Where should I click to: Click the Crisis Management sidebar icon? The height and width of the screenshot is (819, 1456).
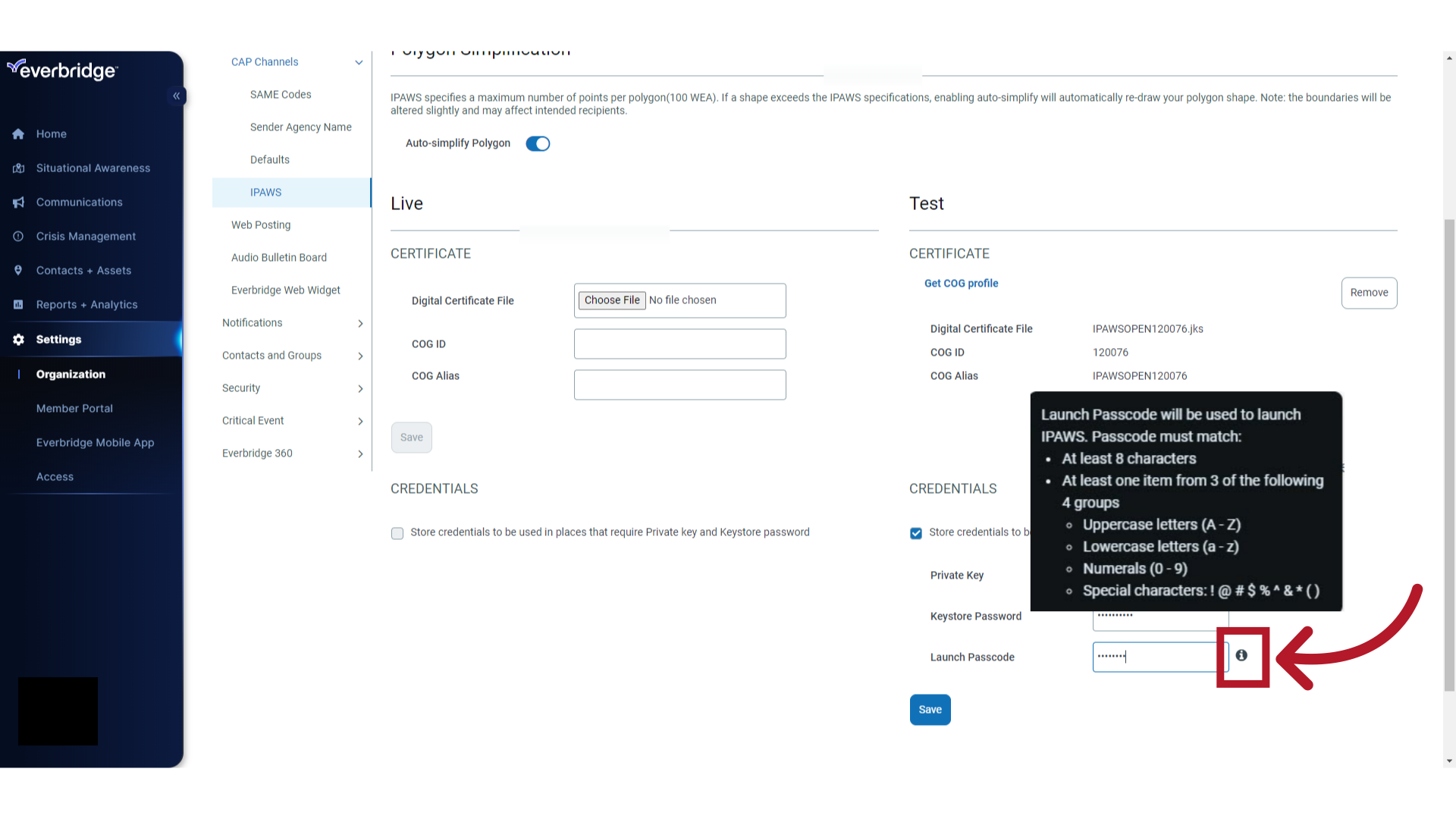coord(18,236)
